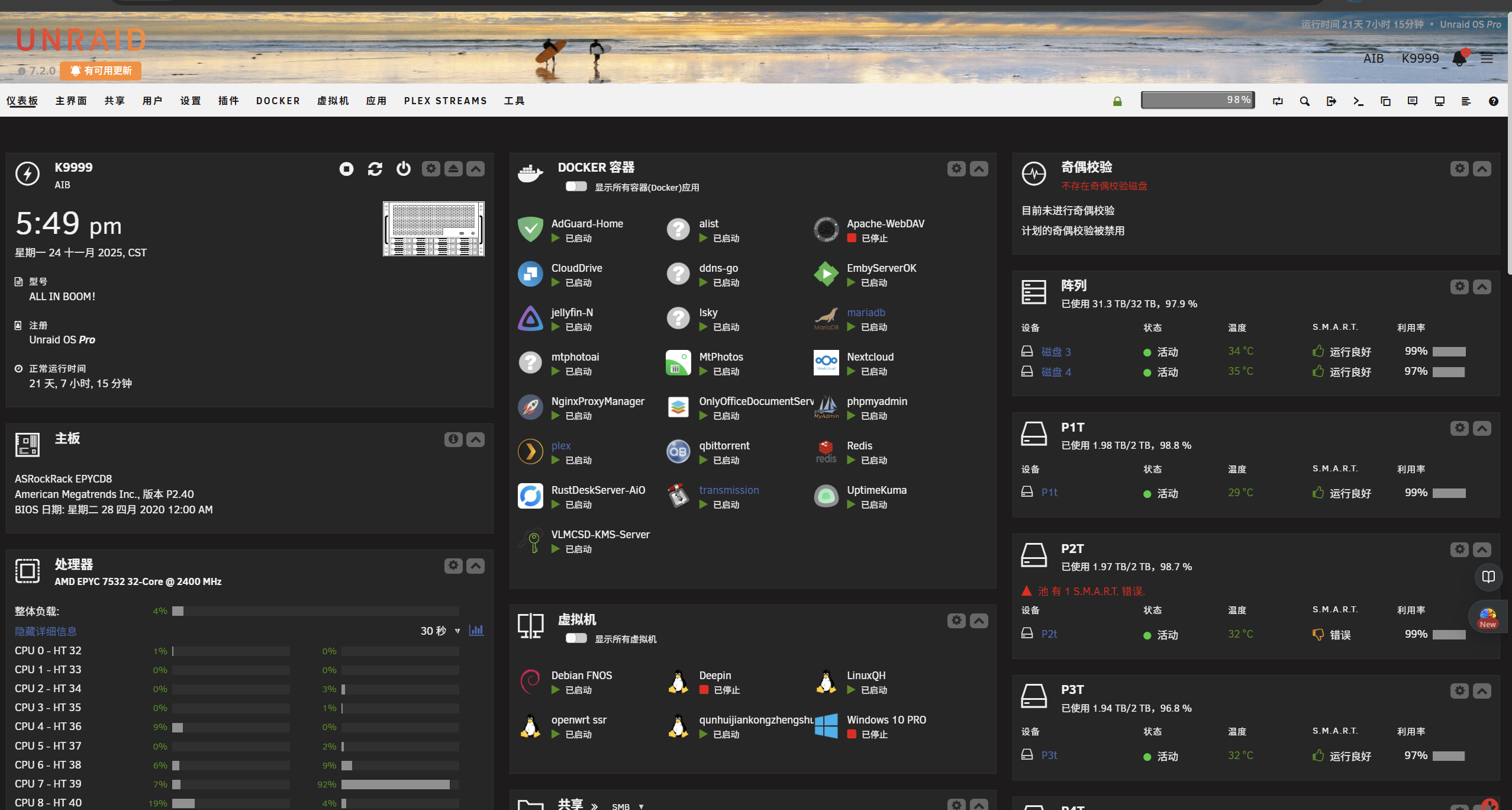The width and height of the screenshot is (1512, 810).
Task: Toggle show all Docker containers switch
Action: [576, 187]
